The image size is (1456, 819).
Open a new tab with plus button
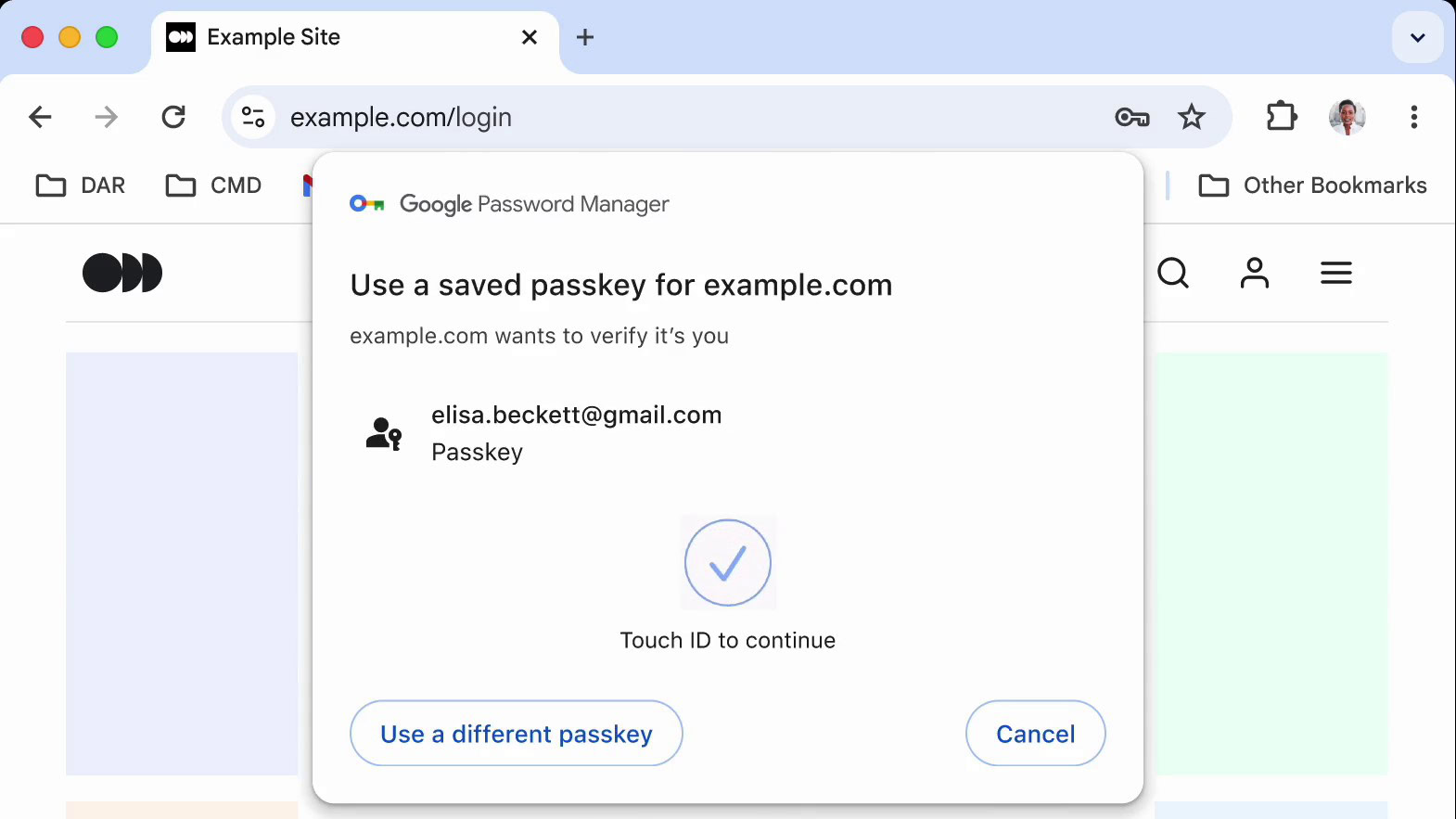pyautogui.click(x=585, y=37)
